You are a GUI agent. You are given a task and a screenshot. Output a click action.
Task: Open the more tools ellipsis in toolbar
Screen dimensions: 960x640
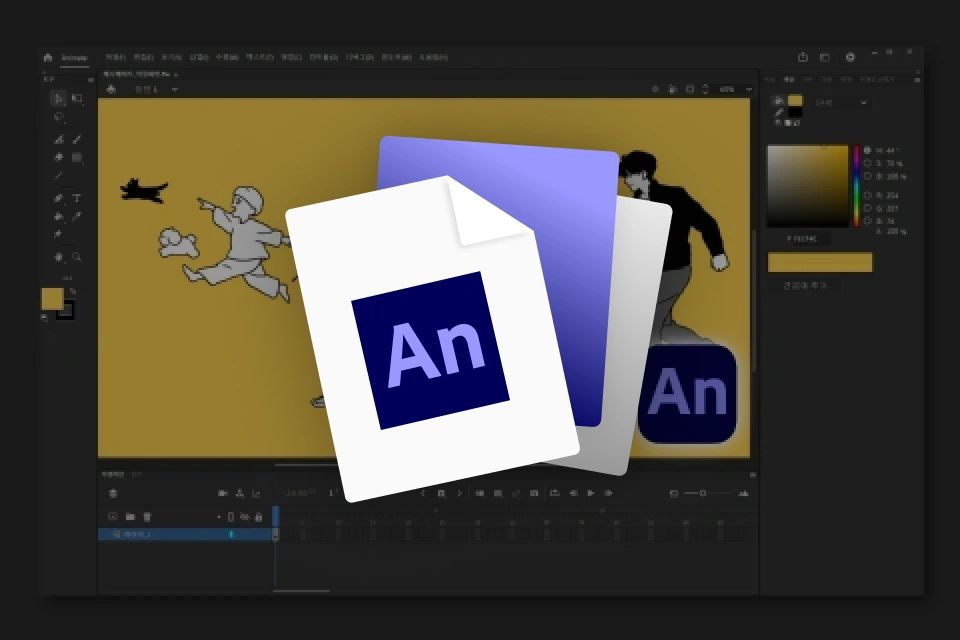(67, 277)
